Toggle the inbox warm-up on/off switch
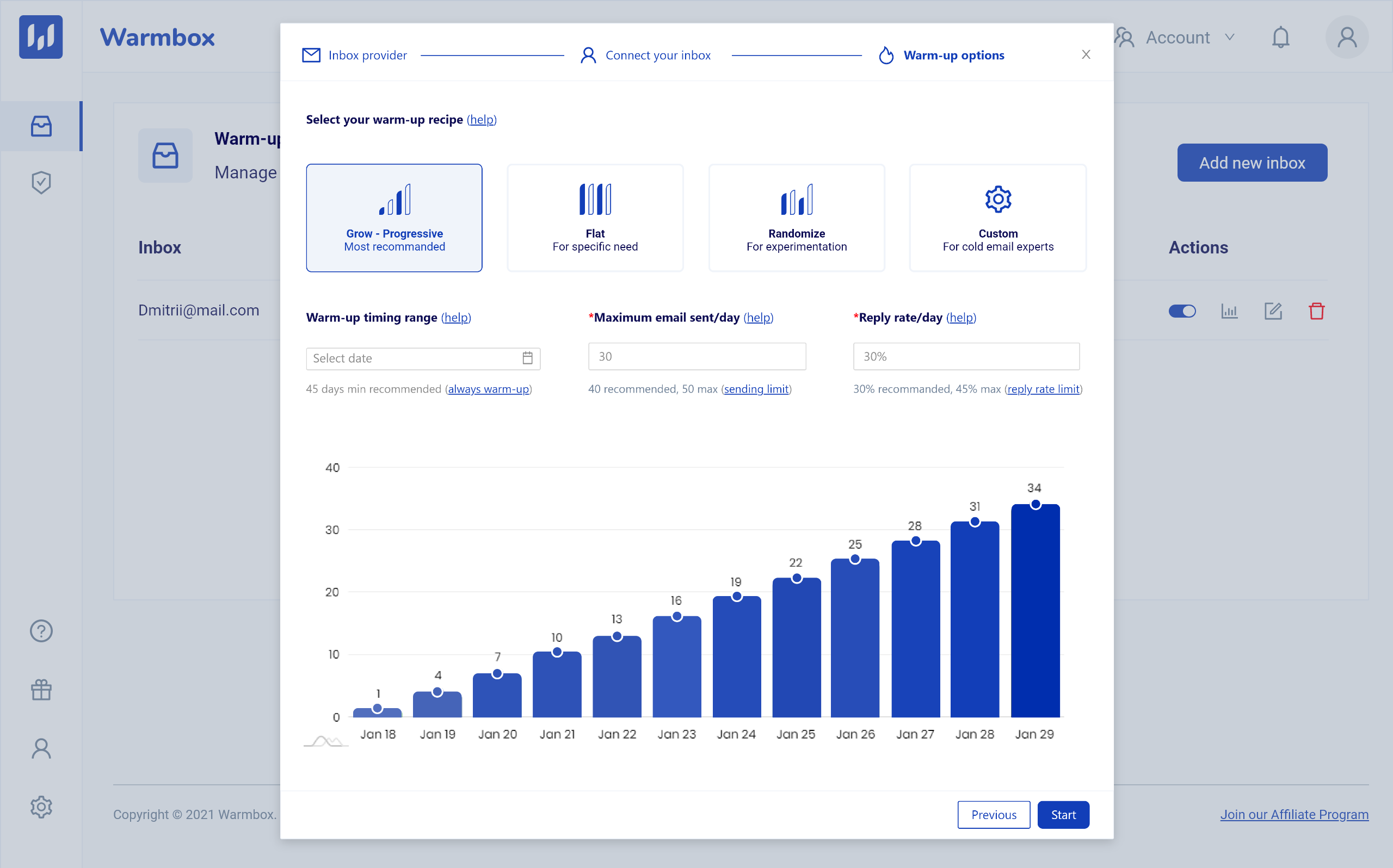The width and height of the screenshot is (1393, 868). [x=1182, y=311]
